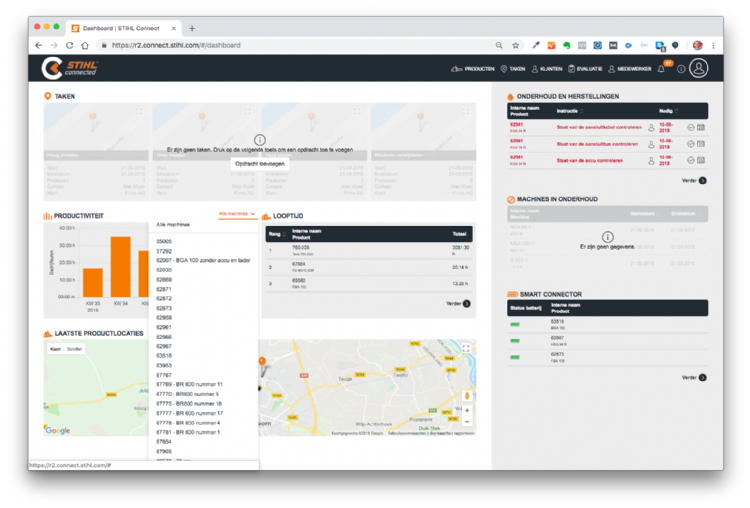Open the user profile avatar icon
Image resolution: width=750 pixels, height=508 pixels.
click(698, 68)
